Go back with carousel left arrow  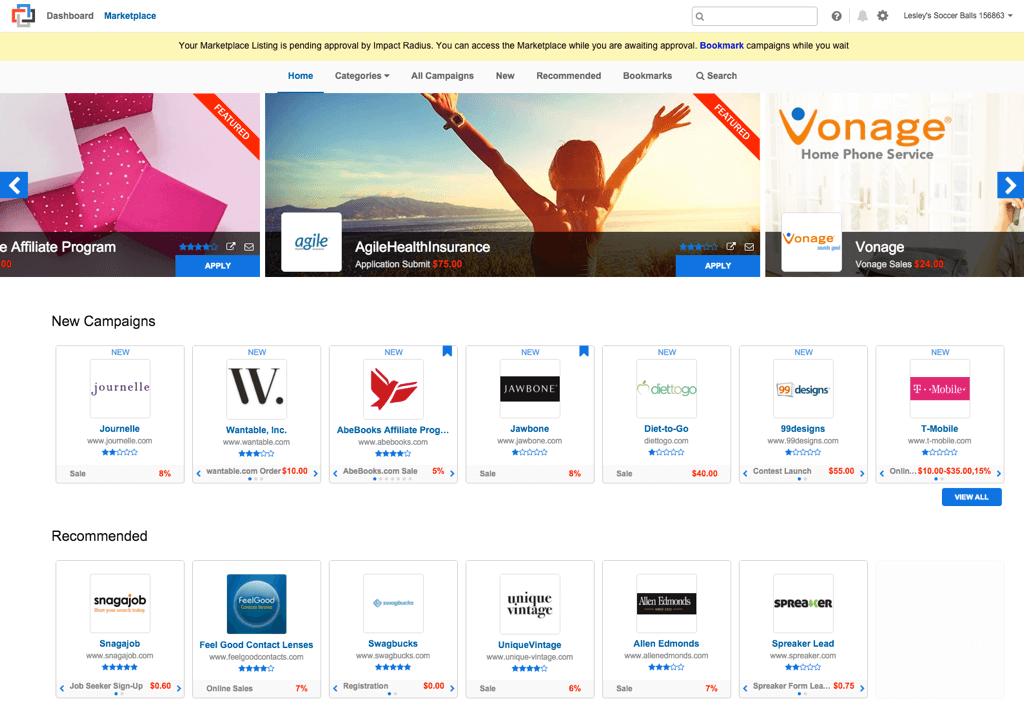(13, 185)
